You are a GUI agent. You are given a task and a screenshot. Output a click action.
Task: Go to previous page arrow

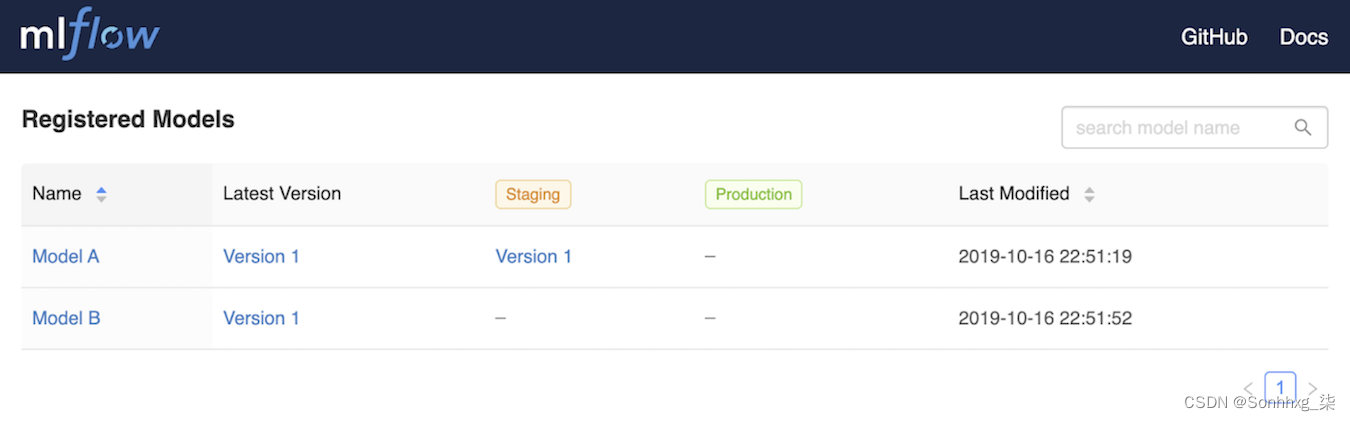pos(1248,388)
